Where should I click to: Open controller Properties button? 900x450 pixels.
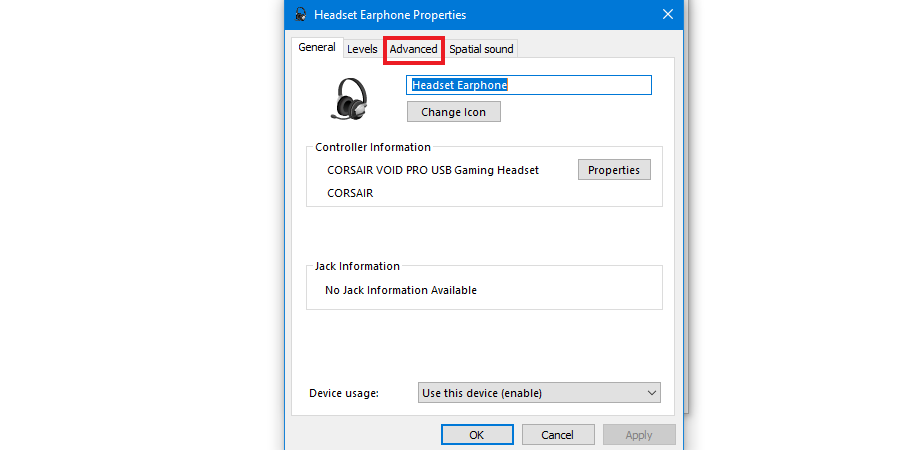pyautogui.click(x=614, y=170)
